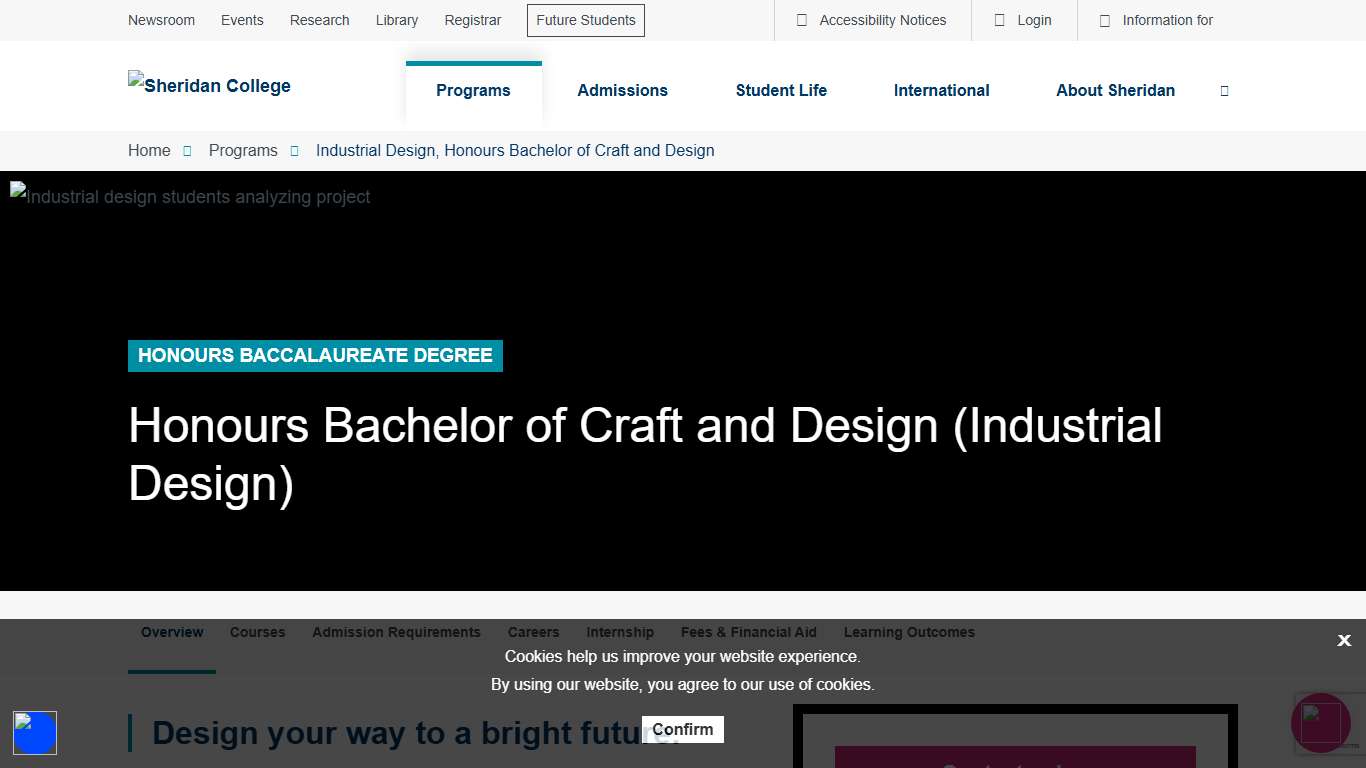This screenshot has width=1366, height=768.
Task: Navigate to Home via breadcrumb
Action: click(148, 150)
